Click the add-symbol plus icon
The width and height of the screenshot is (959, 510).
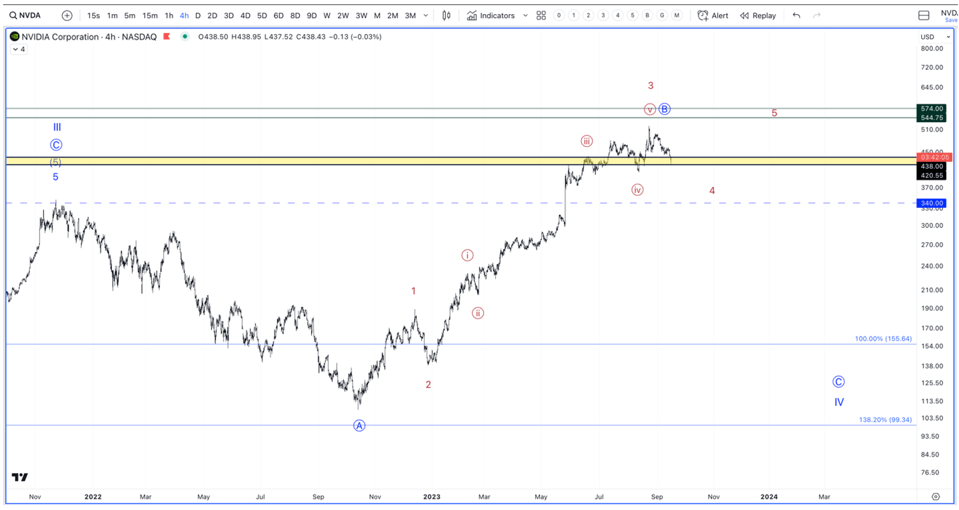coord(67,15)
